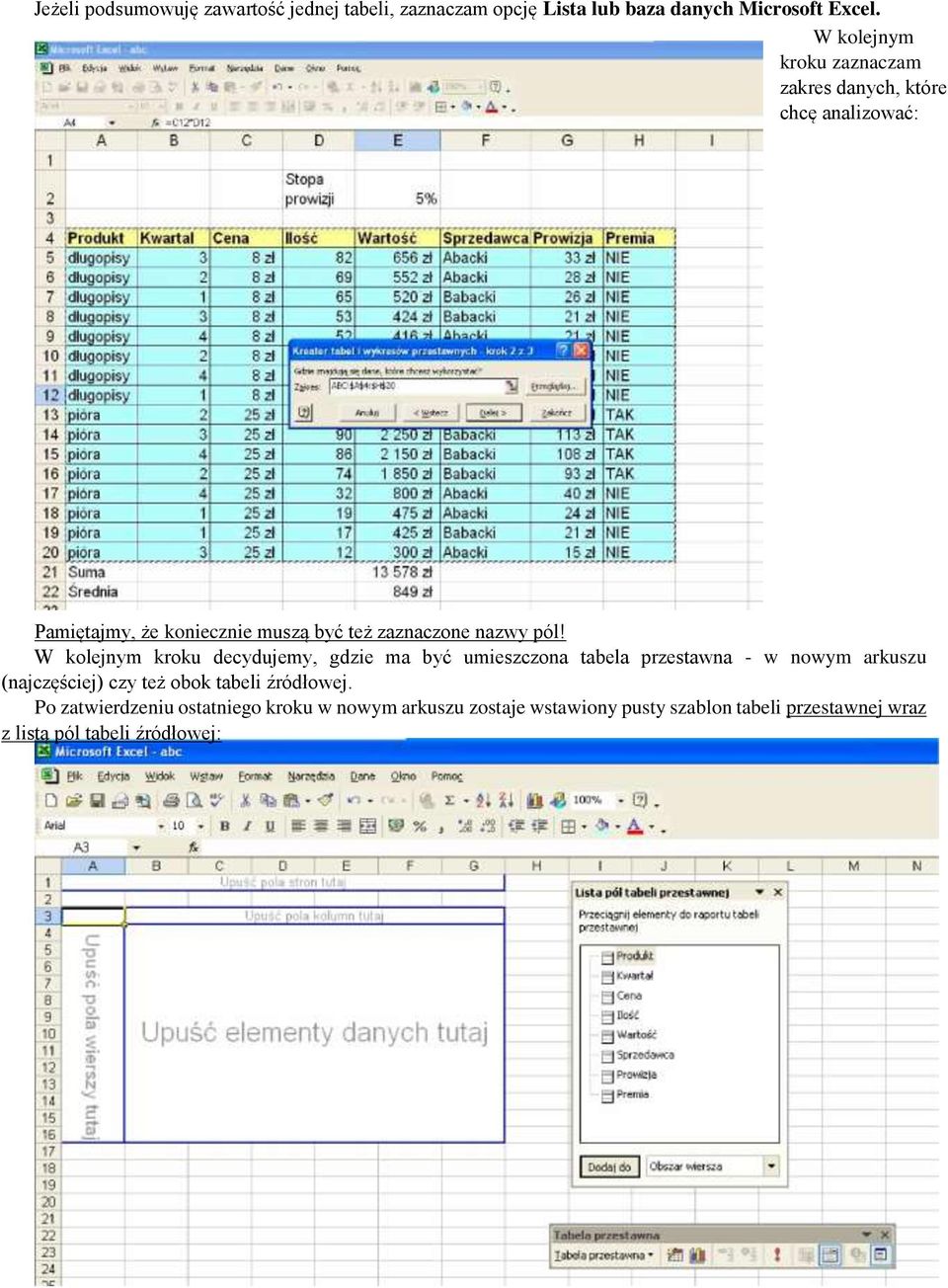948x1288 pixels.
Task: Click the Zakończ button in wizard dialog
Action: point(557,412)
